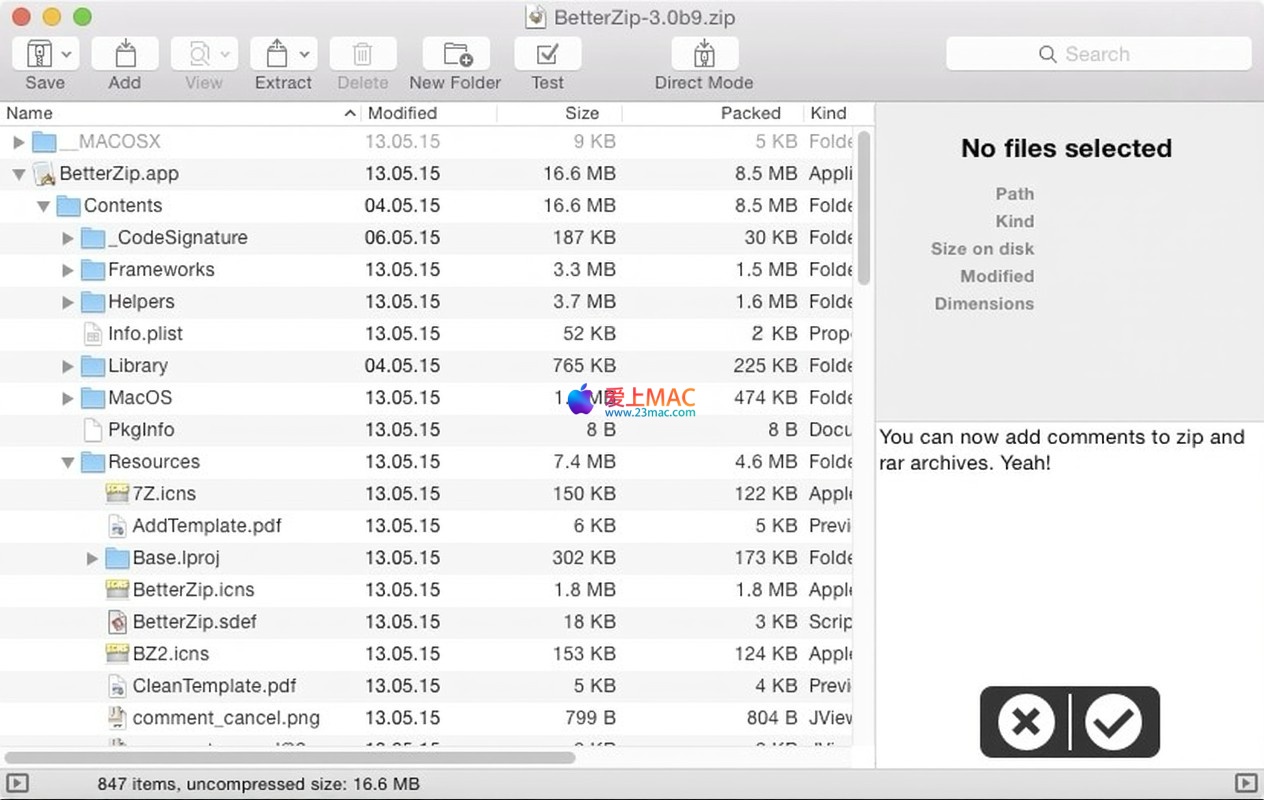Expand the __MACOSX folder

pyautogui.click(x=18, y=142)
